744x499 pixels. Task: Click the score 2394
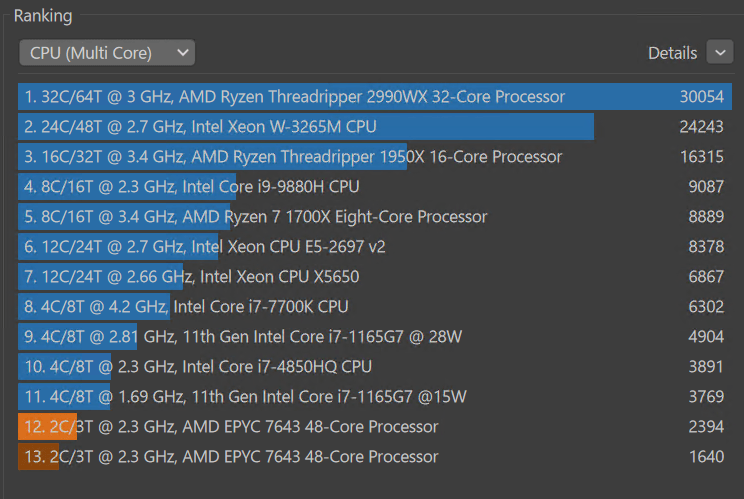pos(706,426)
